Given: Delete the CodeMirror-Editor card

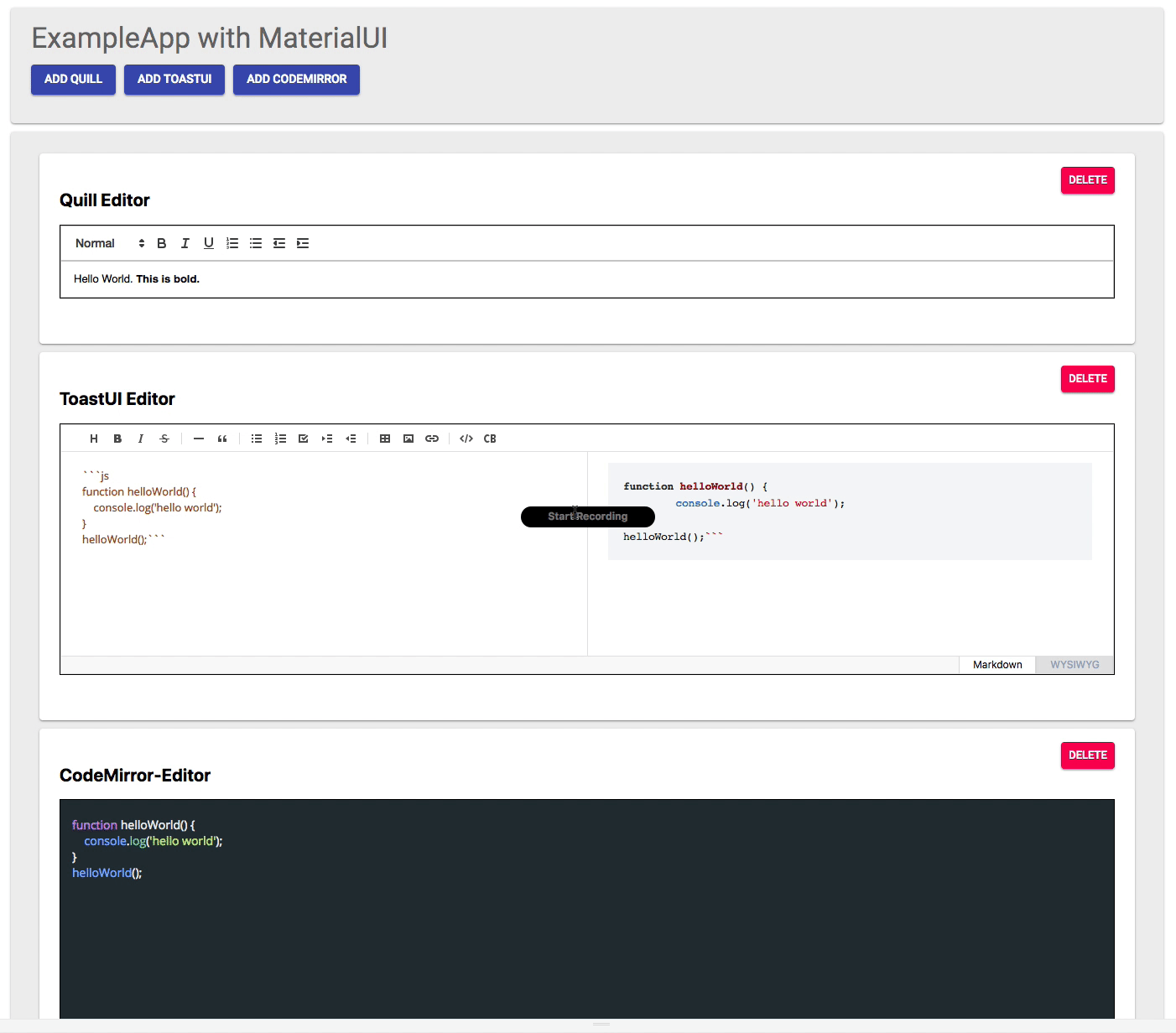Looking at the screenshot, I should (1087, 755).
